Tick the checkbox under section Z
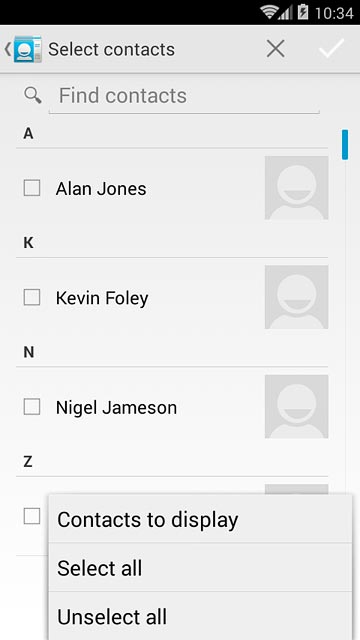Image resolution: width=360 pixels, height=640 pixels. (32, 516)
